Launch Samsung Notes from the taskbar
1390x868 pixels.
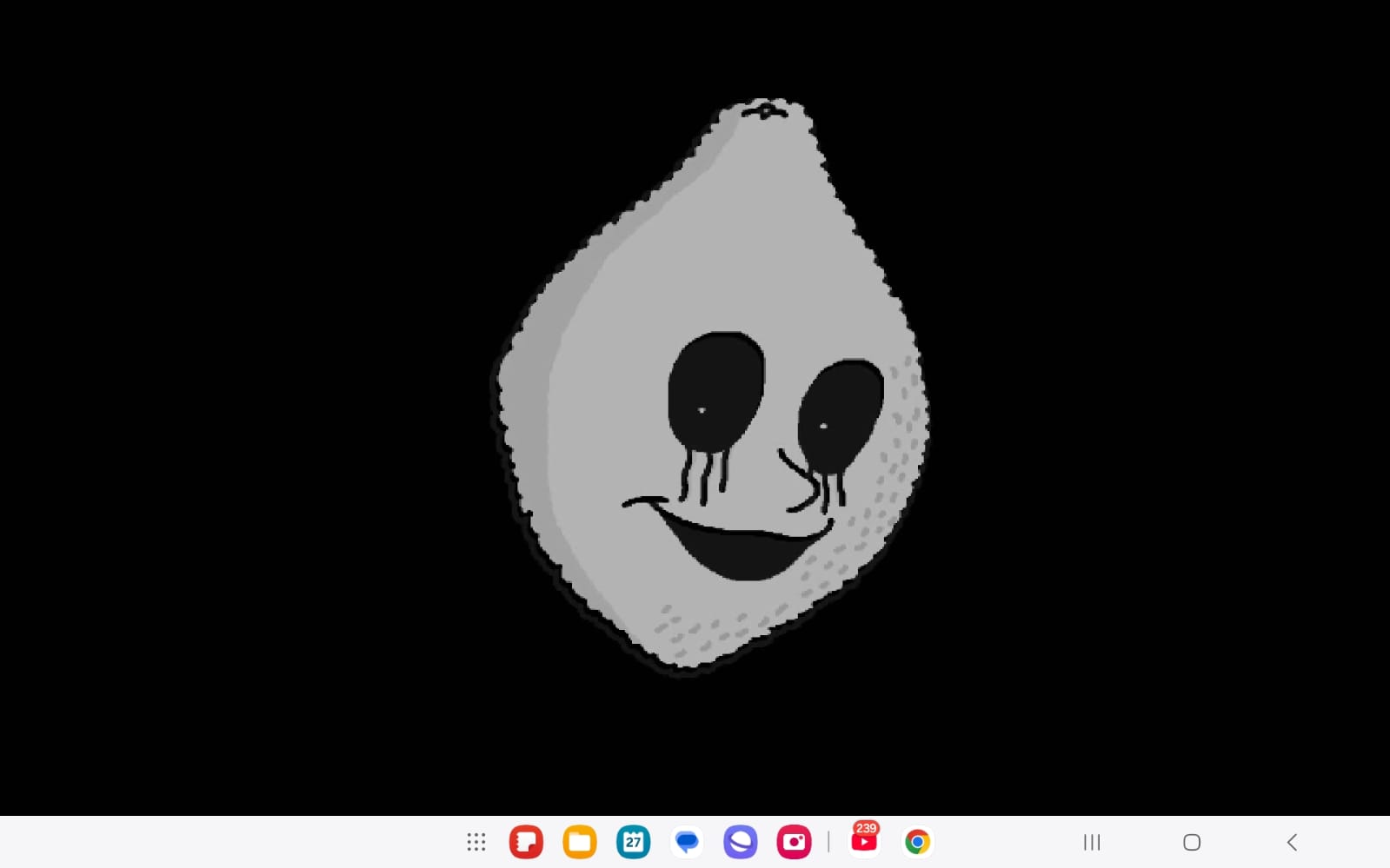point(526,842)
